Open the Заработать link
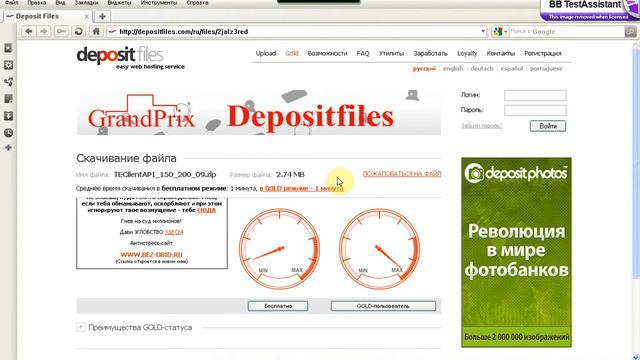640x360 pixels. (430, 53)
